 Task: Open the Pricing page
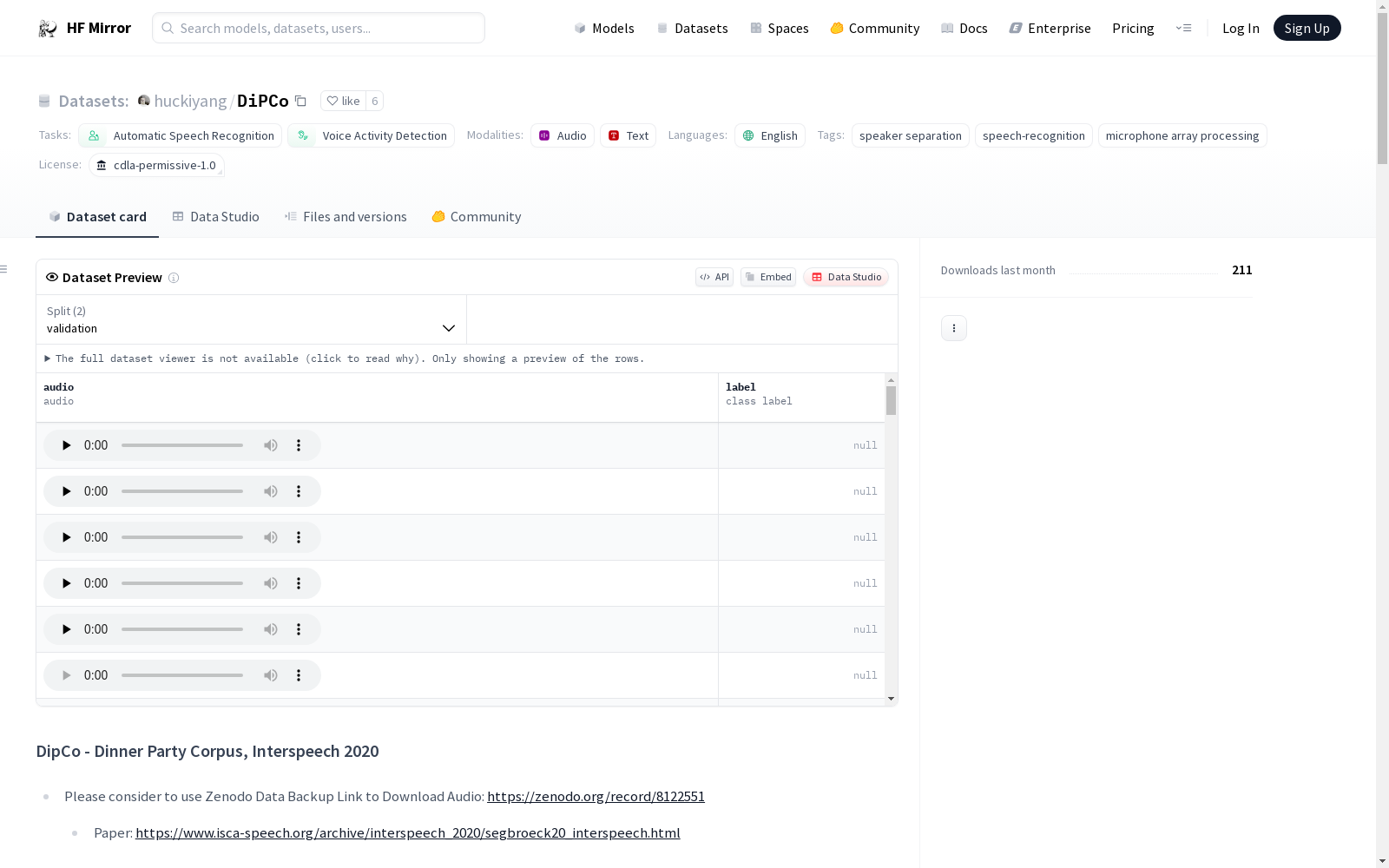click(1133, 29)
